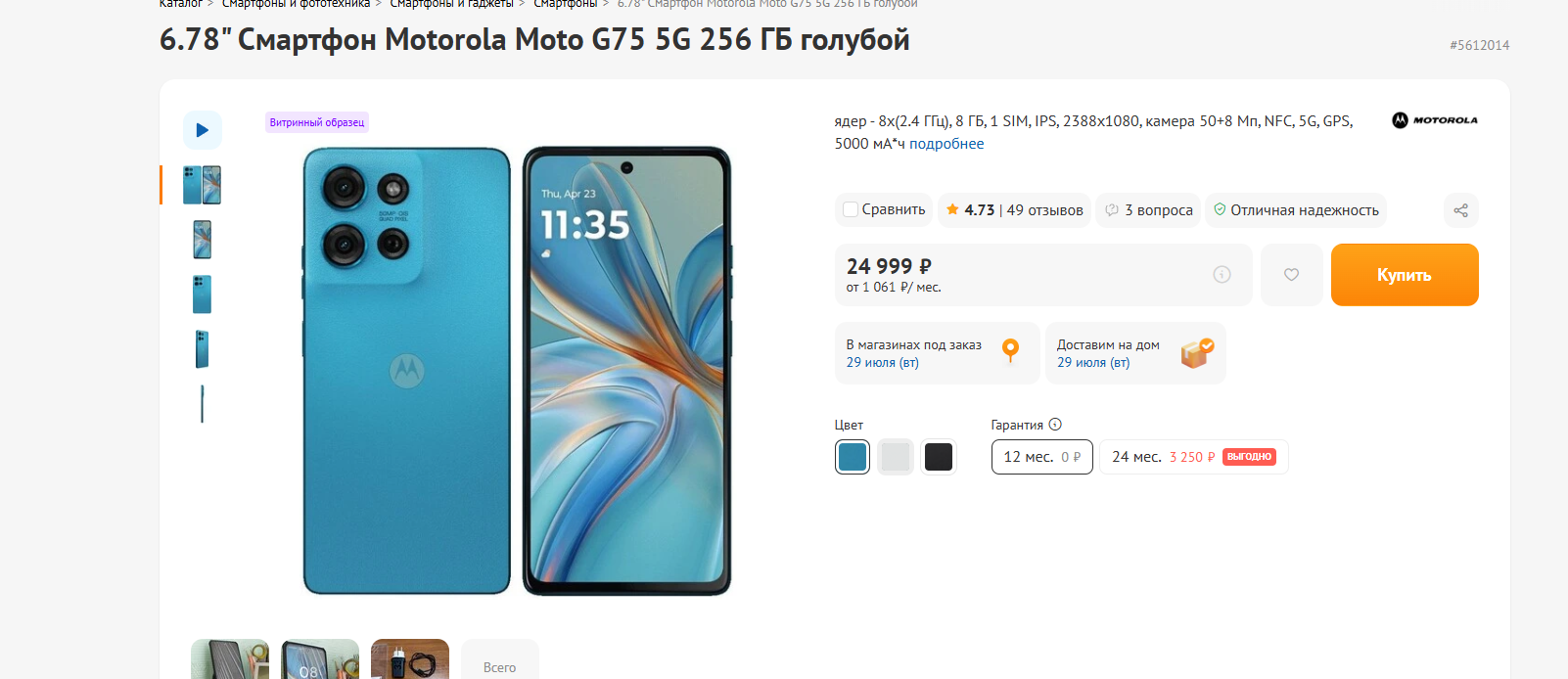Open Отличная надежность reliability badge
Image resolution: width=1568 pixels, height=679 pixels.
pos(1296,210)
